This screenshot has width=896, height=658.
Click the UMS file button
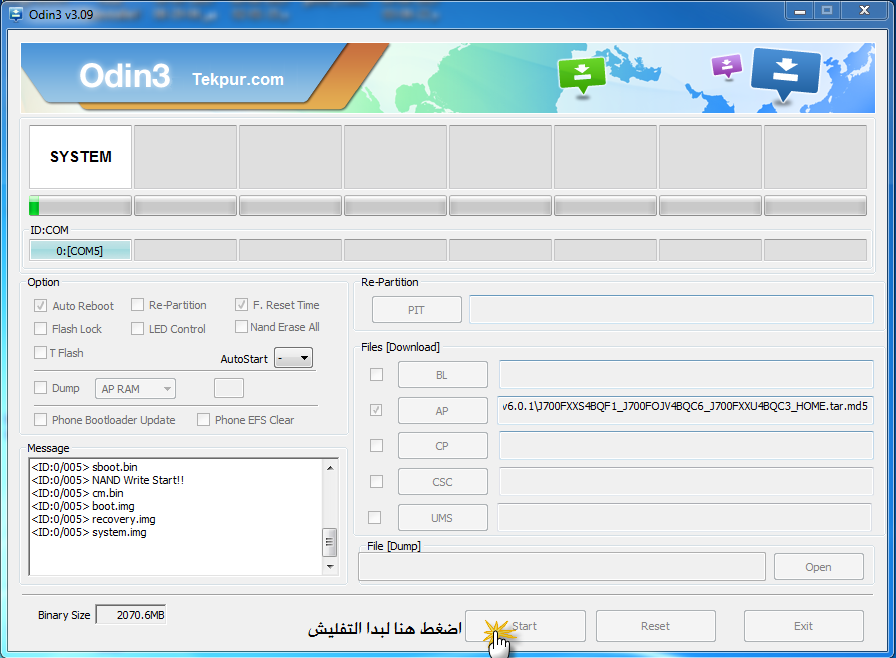(443, 517)
